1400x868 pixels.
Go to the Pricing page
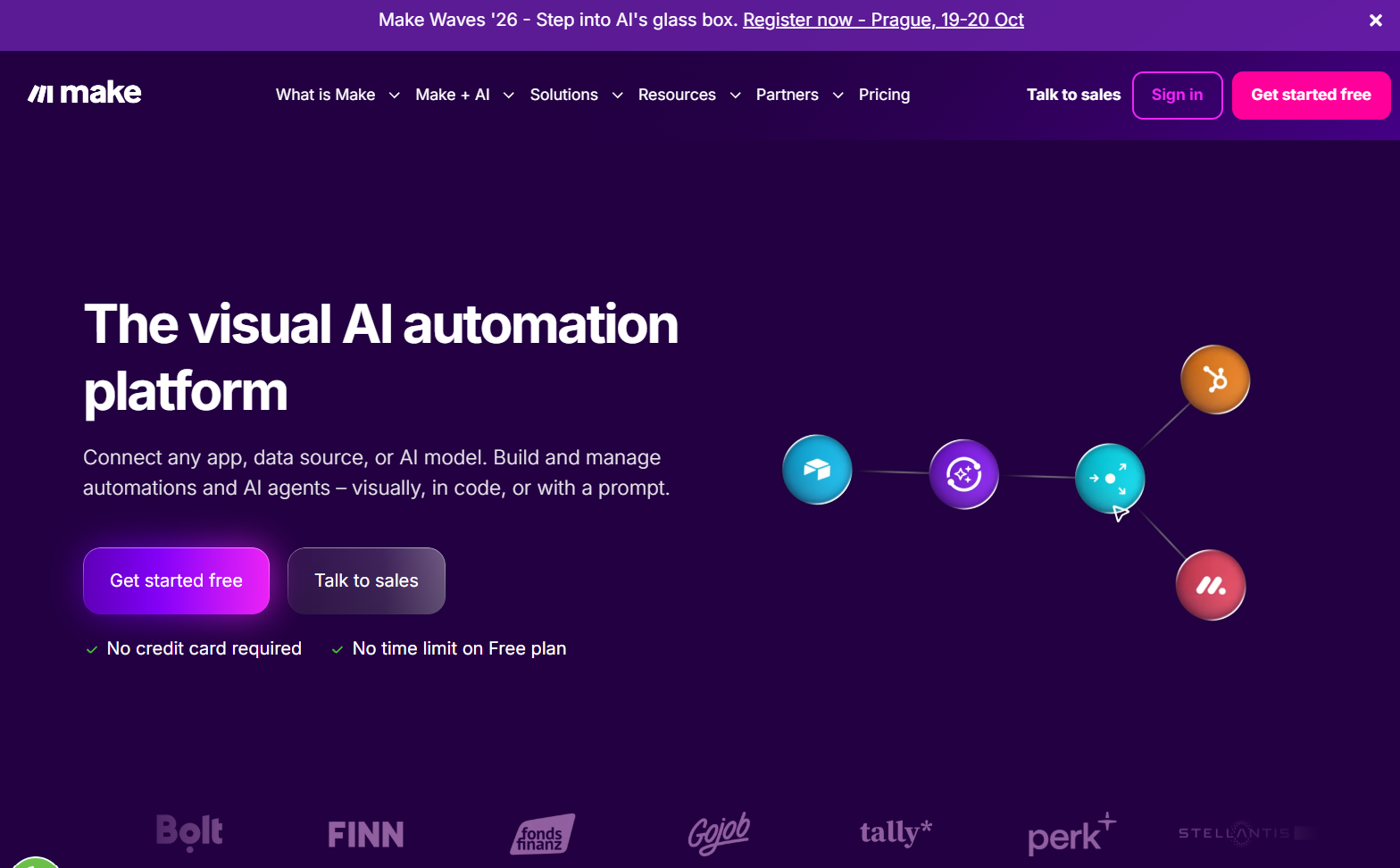(x=884, y=95)
